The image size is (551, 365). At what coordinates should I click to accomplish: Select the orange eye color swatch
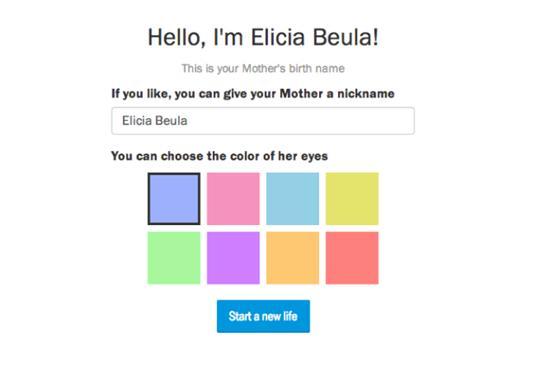(x=293, y=258)
